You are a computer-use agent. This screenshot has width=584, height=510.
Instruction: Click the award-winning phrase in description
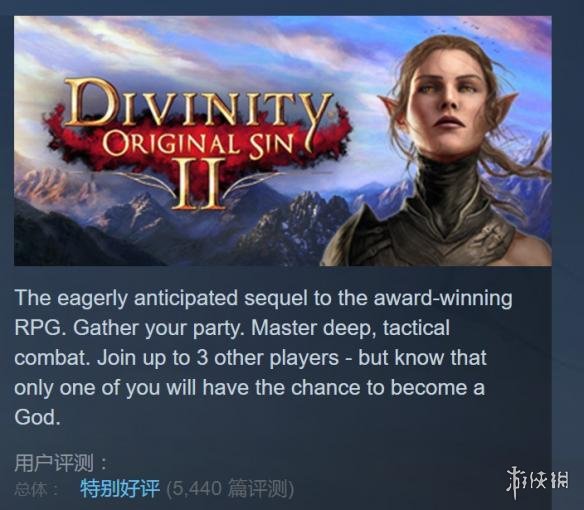[x=442, y=298]
